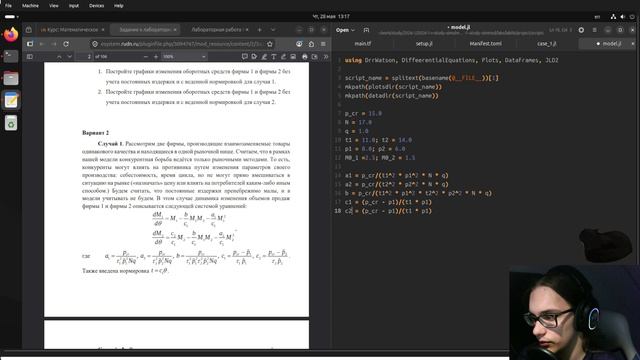Select the PDF add text tool
Screen dimensions: 640x360
pyautogui.click(x=274, y=57)
